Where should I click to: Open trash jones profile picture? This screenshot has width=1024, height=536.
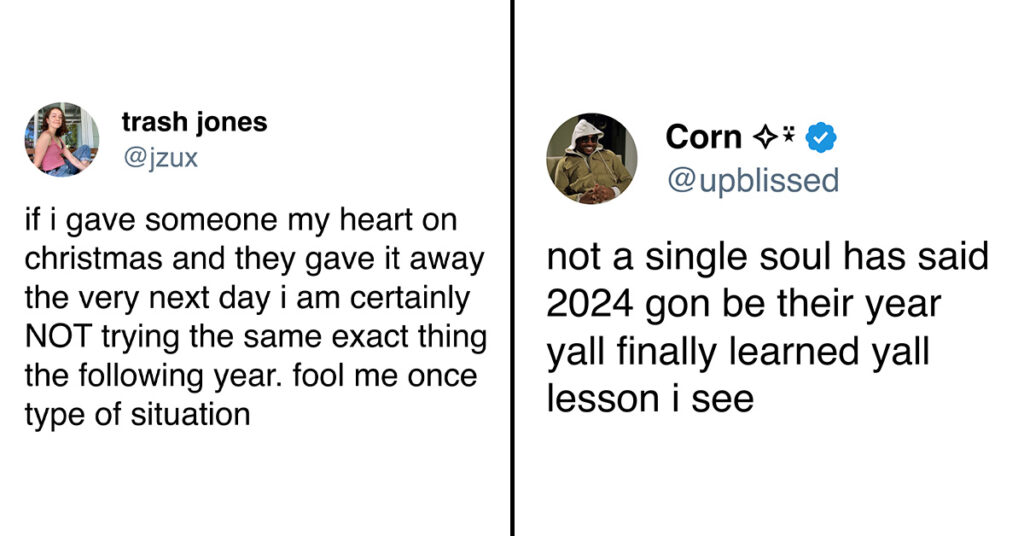tap(62, 139)
